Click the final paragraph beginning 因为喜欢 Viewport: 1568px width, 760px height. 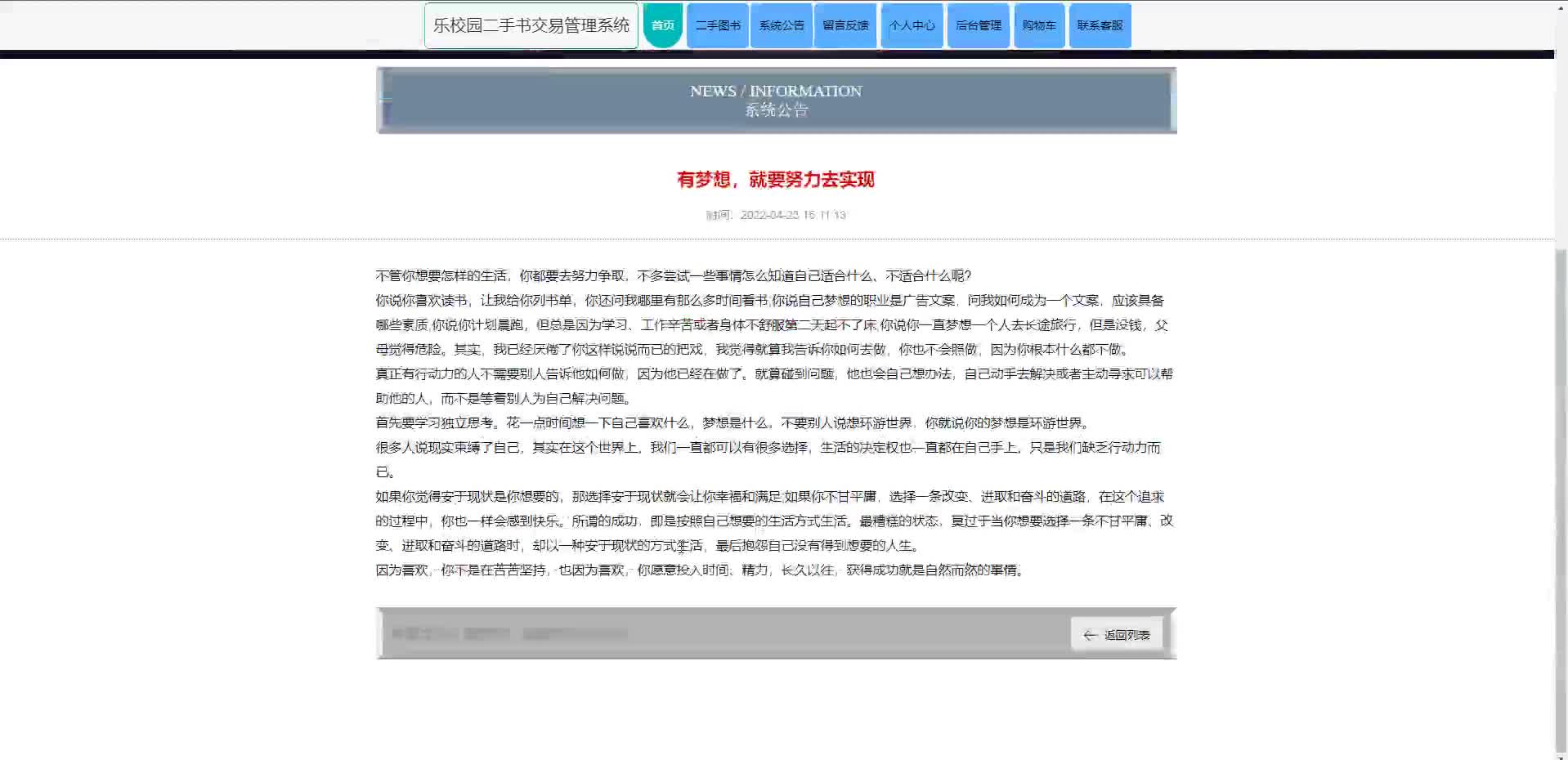pos(700,570)
